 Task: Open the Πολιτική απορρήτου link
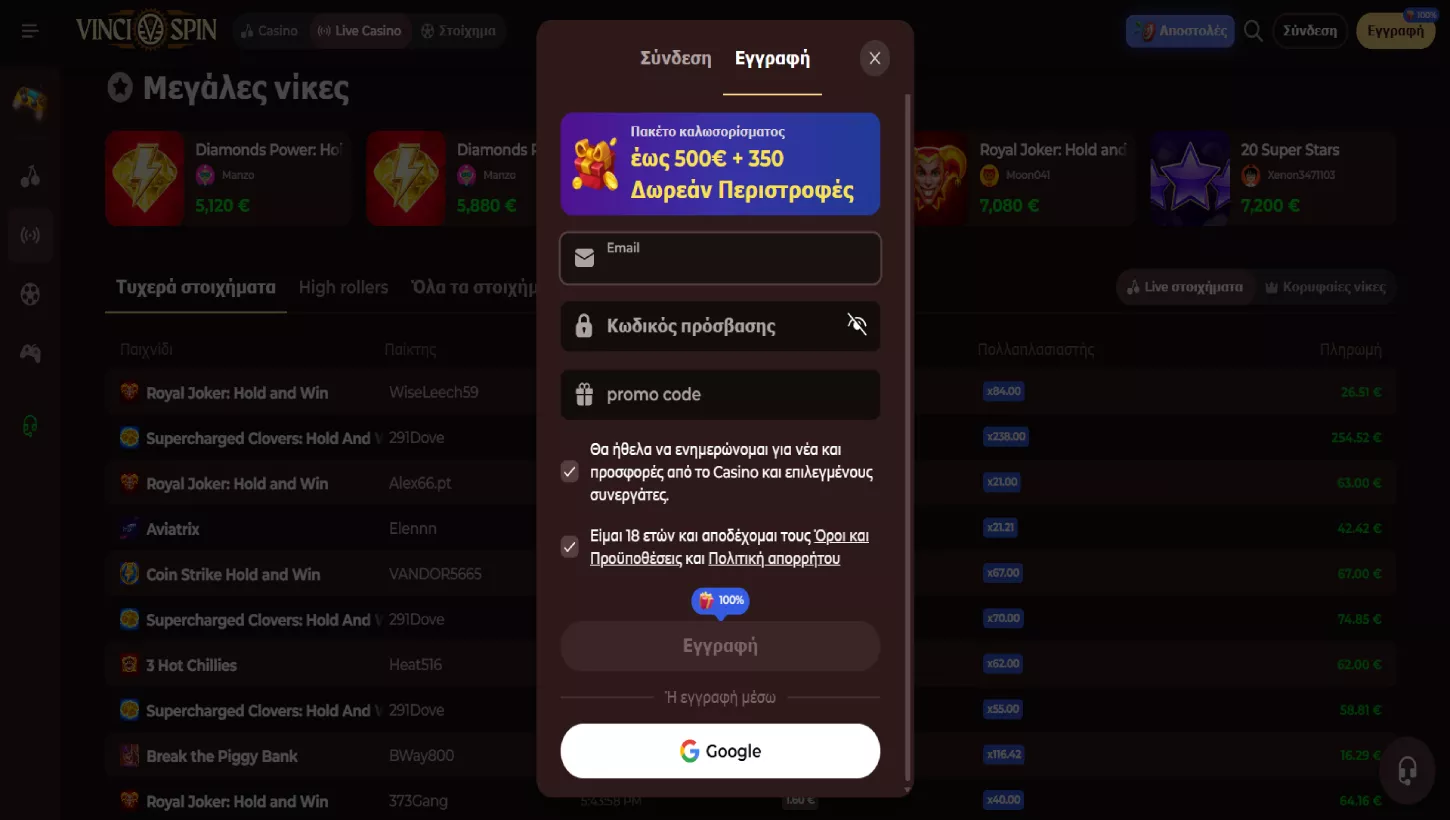tap(774, 559)
